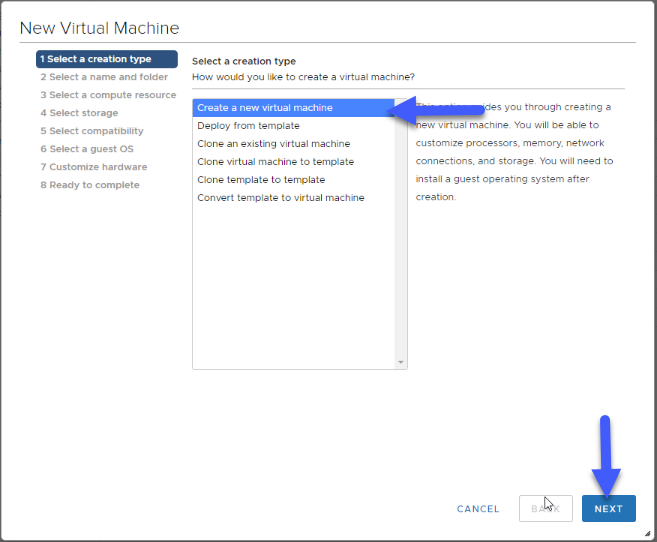
Task: Open step 7 Customize hardware
Action: tap(93, 167)
